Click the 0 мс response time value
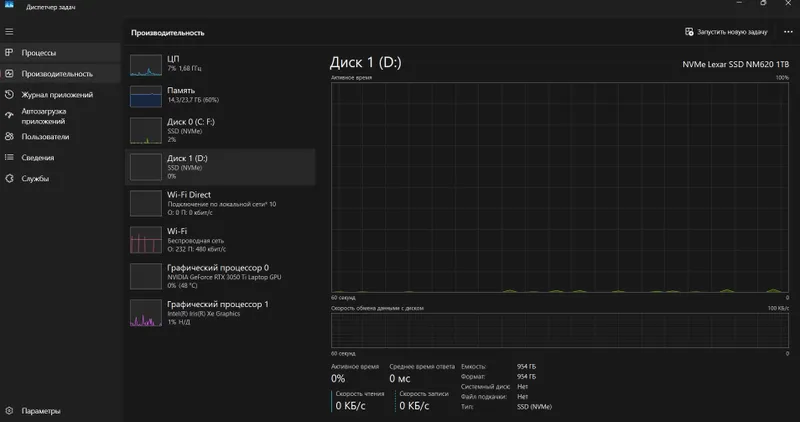 click(399, 379)
